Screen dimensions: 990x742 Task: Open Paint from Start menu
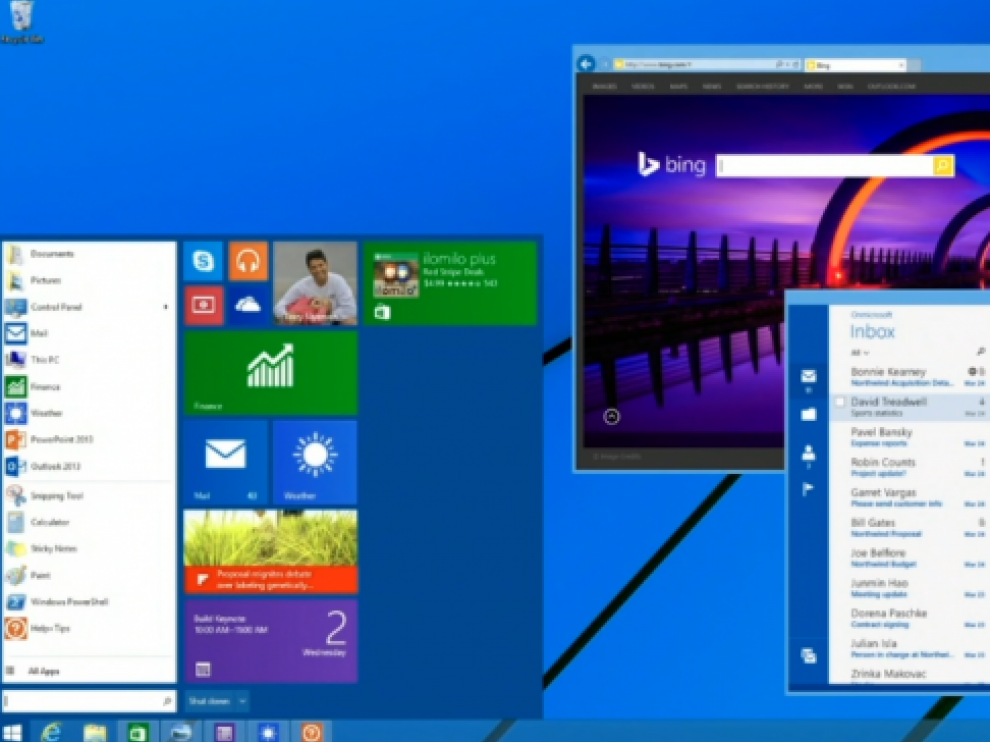88,575
